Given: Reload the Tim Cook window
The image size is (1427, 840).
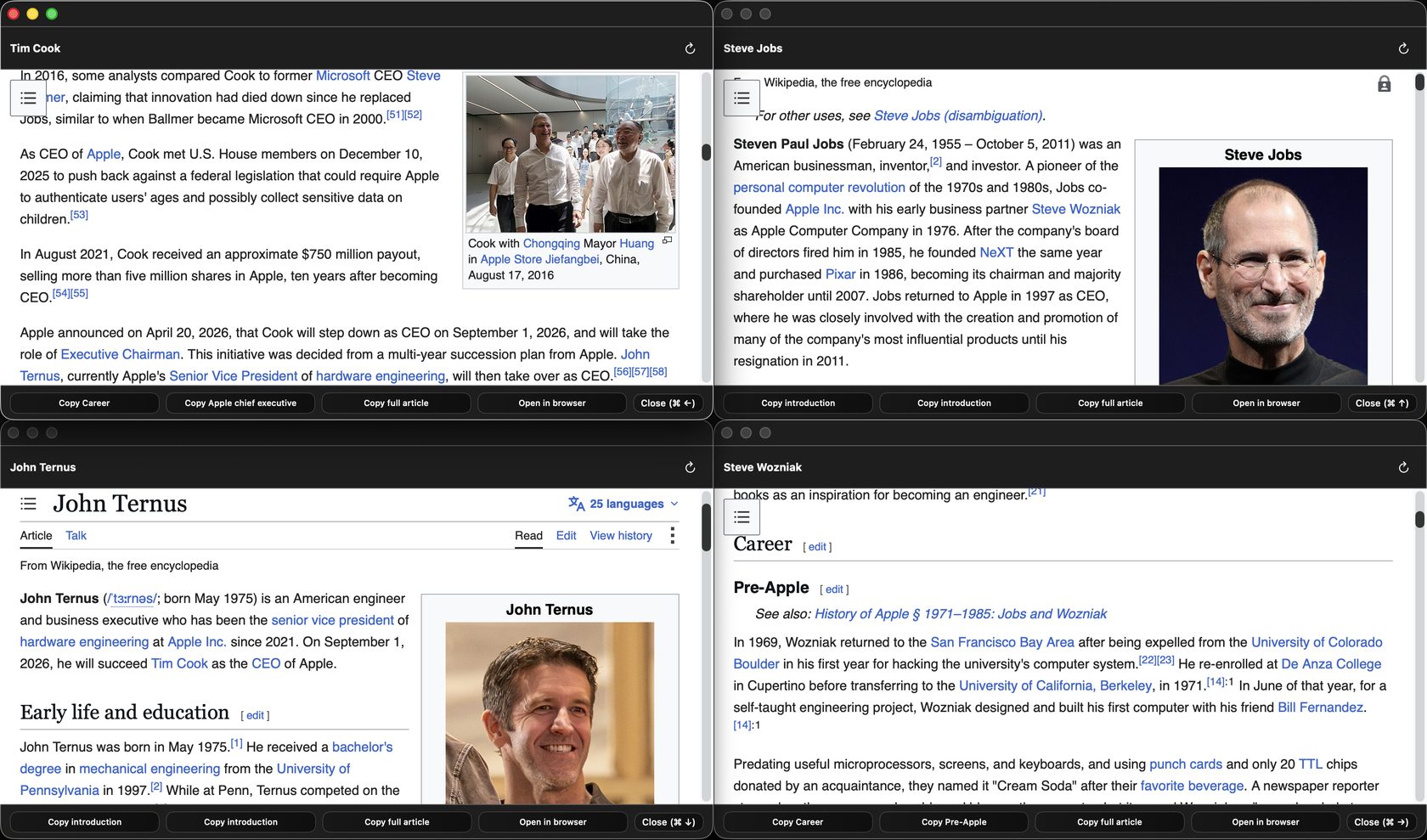Looking at the screenshot, I should [690, 48].
